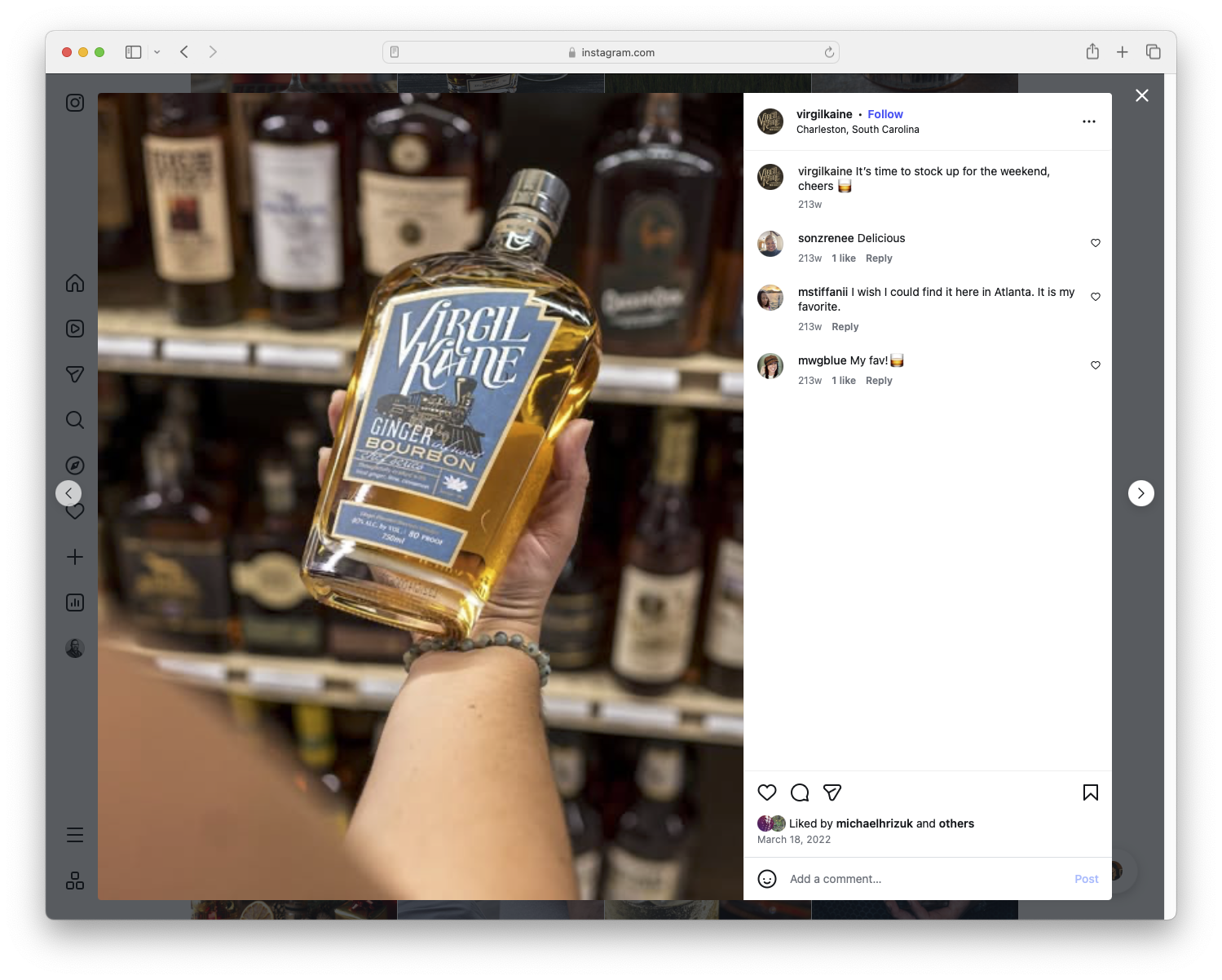Image resolution: width=1222 pixels, height=980 pixels.
Task: Open Direct Messages from the sidebar
Action: 74,373
